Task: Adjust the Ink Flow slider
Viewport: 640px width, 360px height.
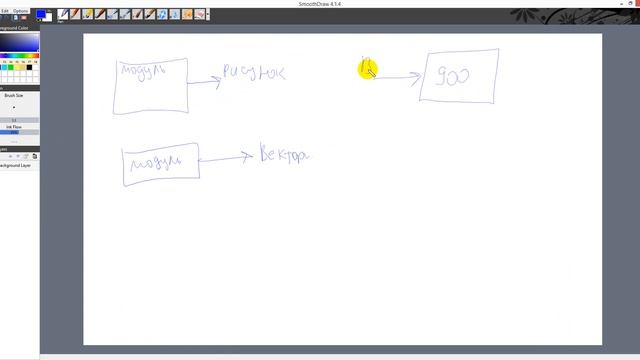Action: click(19, 132)
